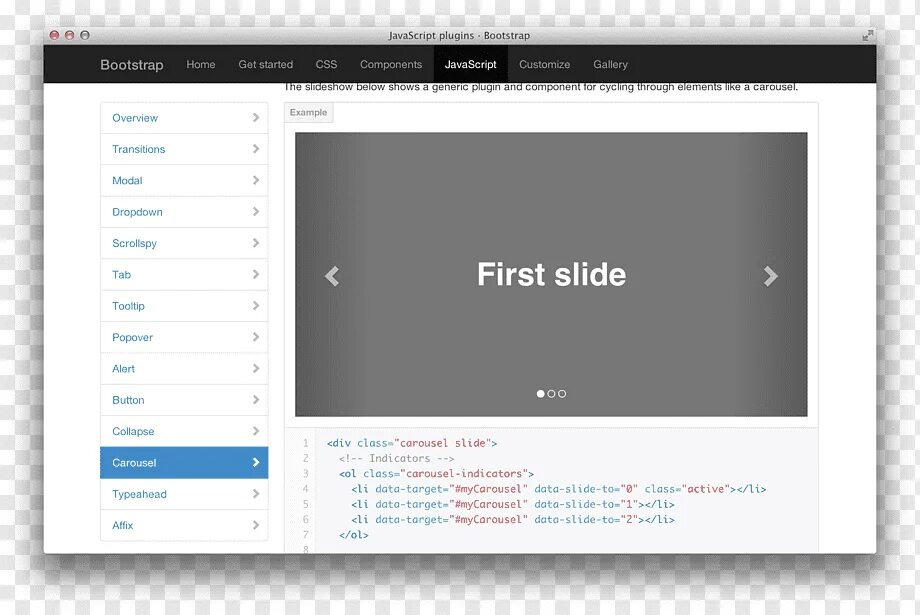Click code line with carousel-indicators ol
920x615 pixels.
[x=437, y=474]
